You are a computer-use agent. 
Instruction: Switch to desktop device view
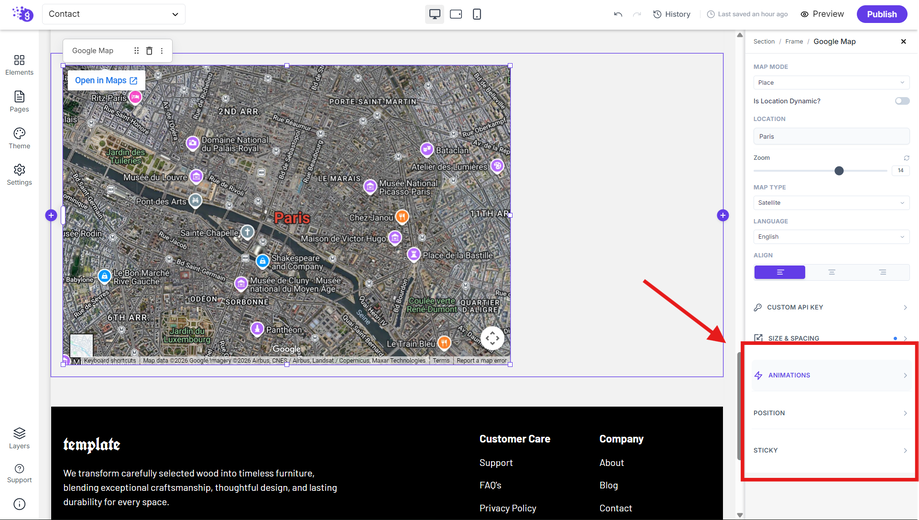click(435, 14)
